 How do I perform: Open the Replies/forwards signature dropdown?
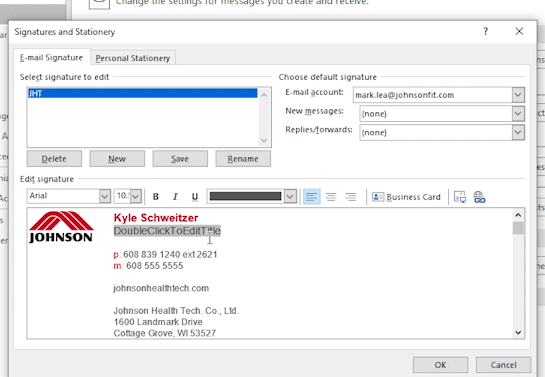(x=518, y=132)
